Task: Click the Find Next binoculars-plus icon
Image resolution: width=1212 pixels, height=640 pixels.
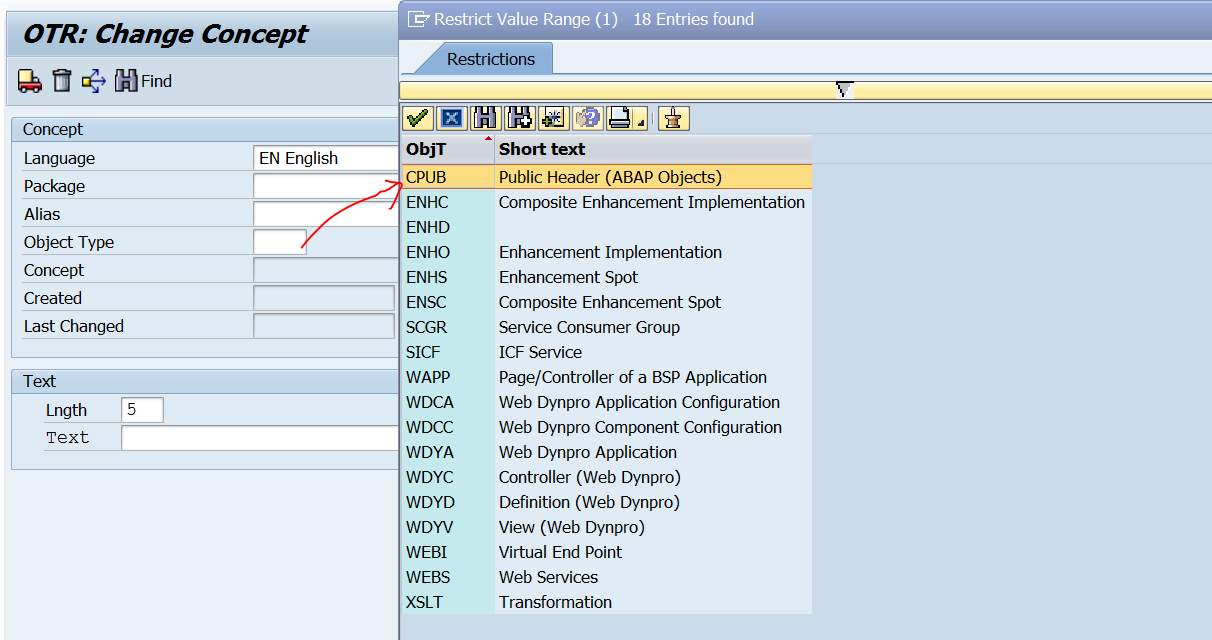Action: (519, 118)
